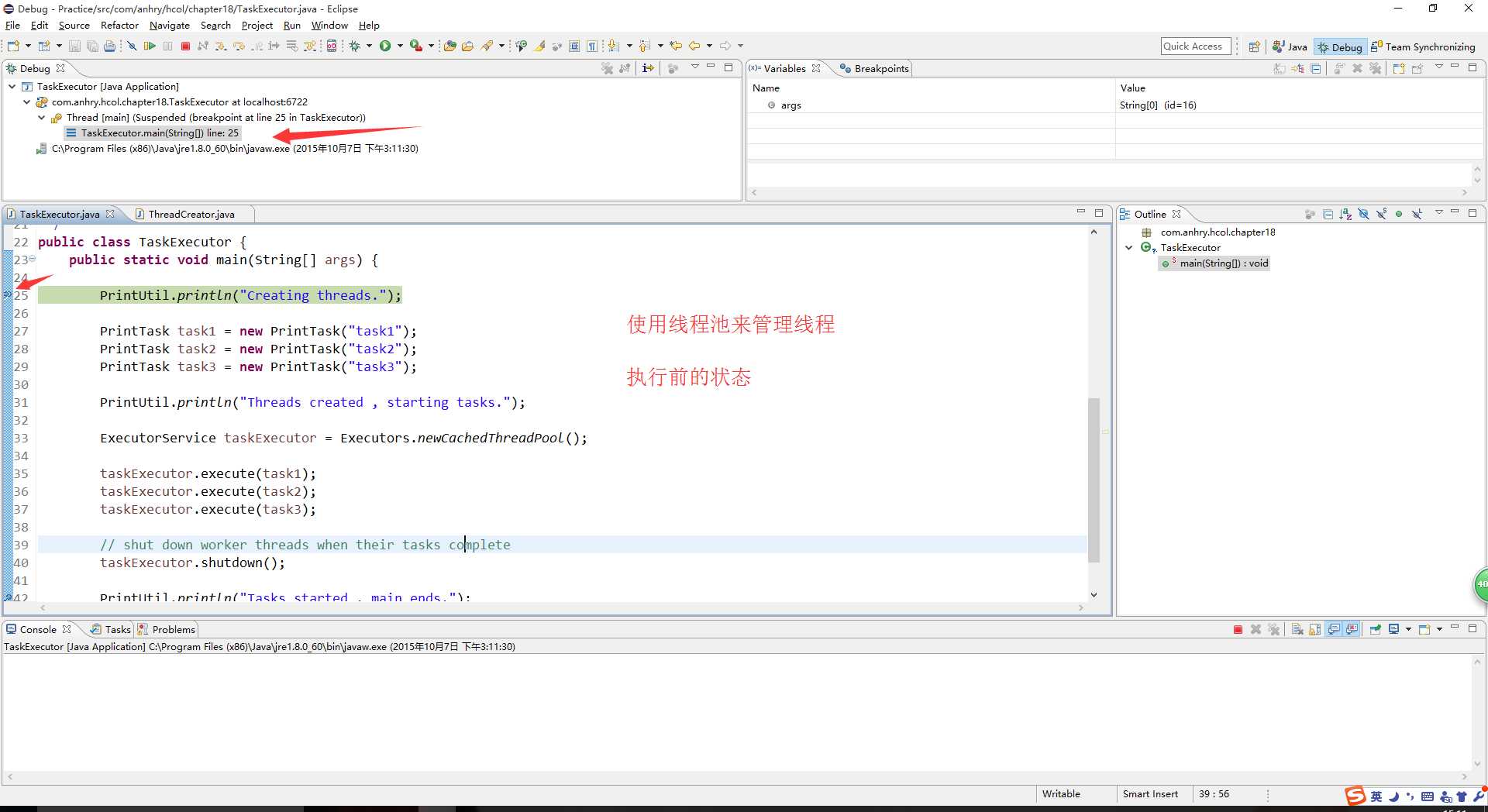Click the Sogou IME icon in system tray
Image resolution: width=1488 pixels, height=812 pixels.
1355,796
